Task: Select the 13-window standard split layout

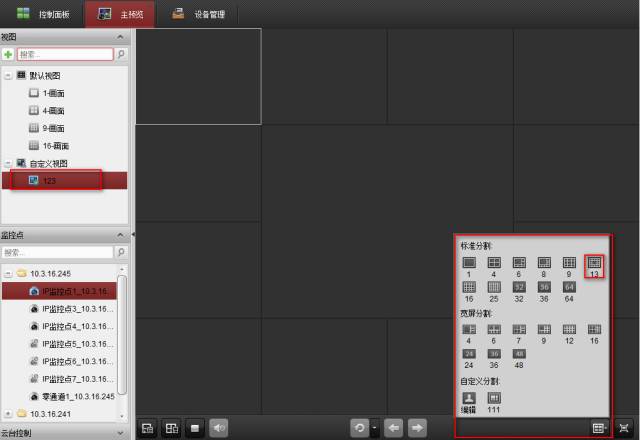Action: click(595, 262)
